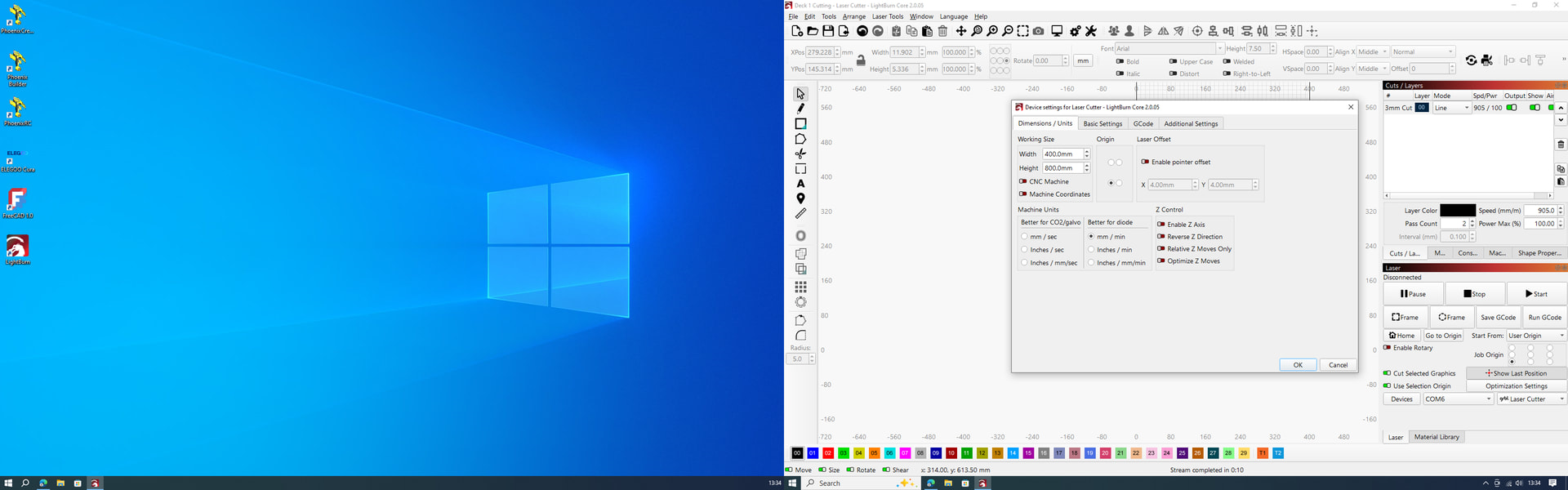The image size is (1568, 490).
Task: Open the wrench device settings icon
Action: (x=1091, y=31)
